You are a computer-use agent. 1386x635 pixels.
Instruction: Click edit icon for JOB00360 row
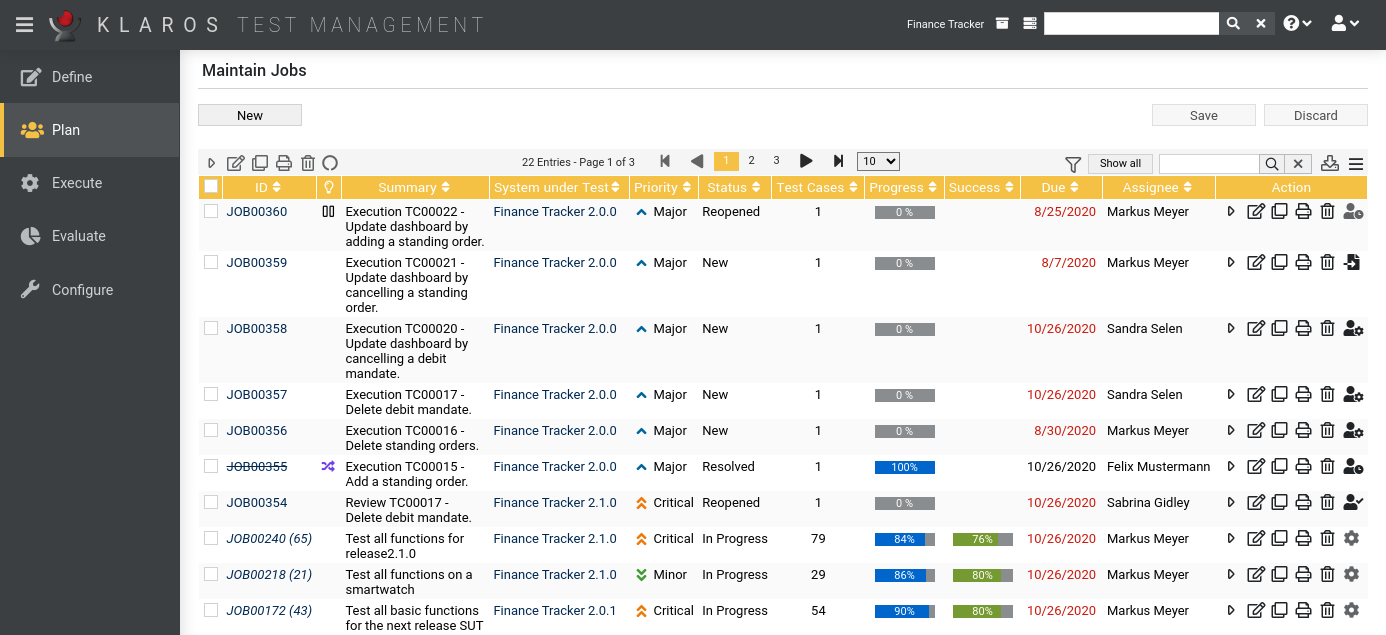tap(1256, 212)
